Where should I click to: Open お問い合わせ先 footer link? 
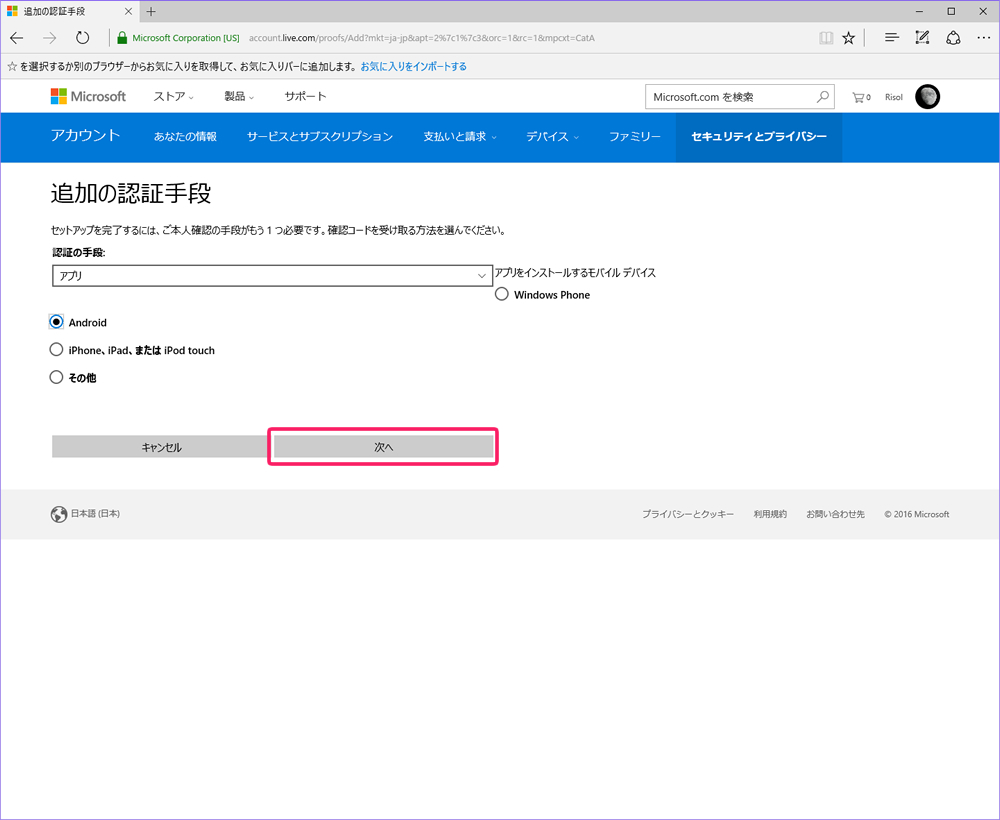(x=835, y=514)
